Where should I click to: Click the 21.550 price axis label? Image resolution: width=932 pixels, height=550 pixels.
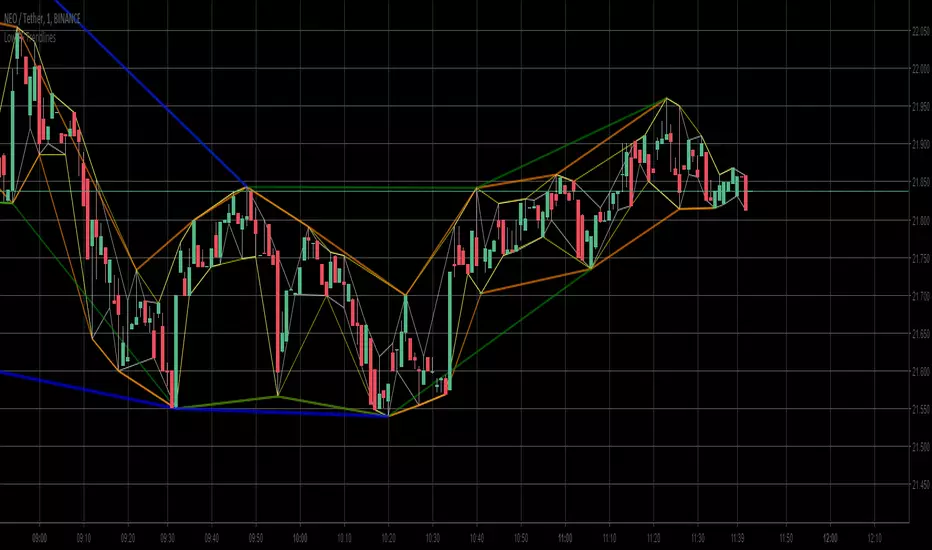921,409
